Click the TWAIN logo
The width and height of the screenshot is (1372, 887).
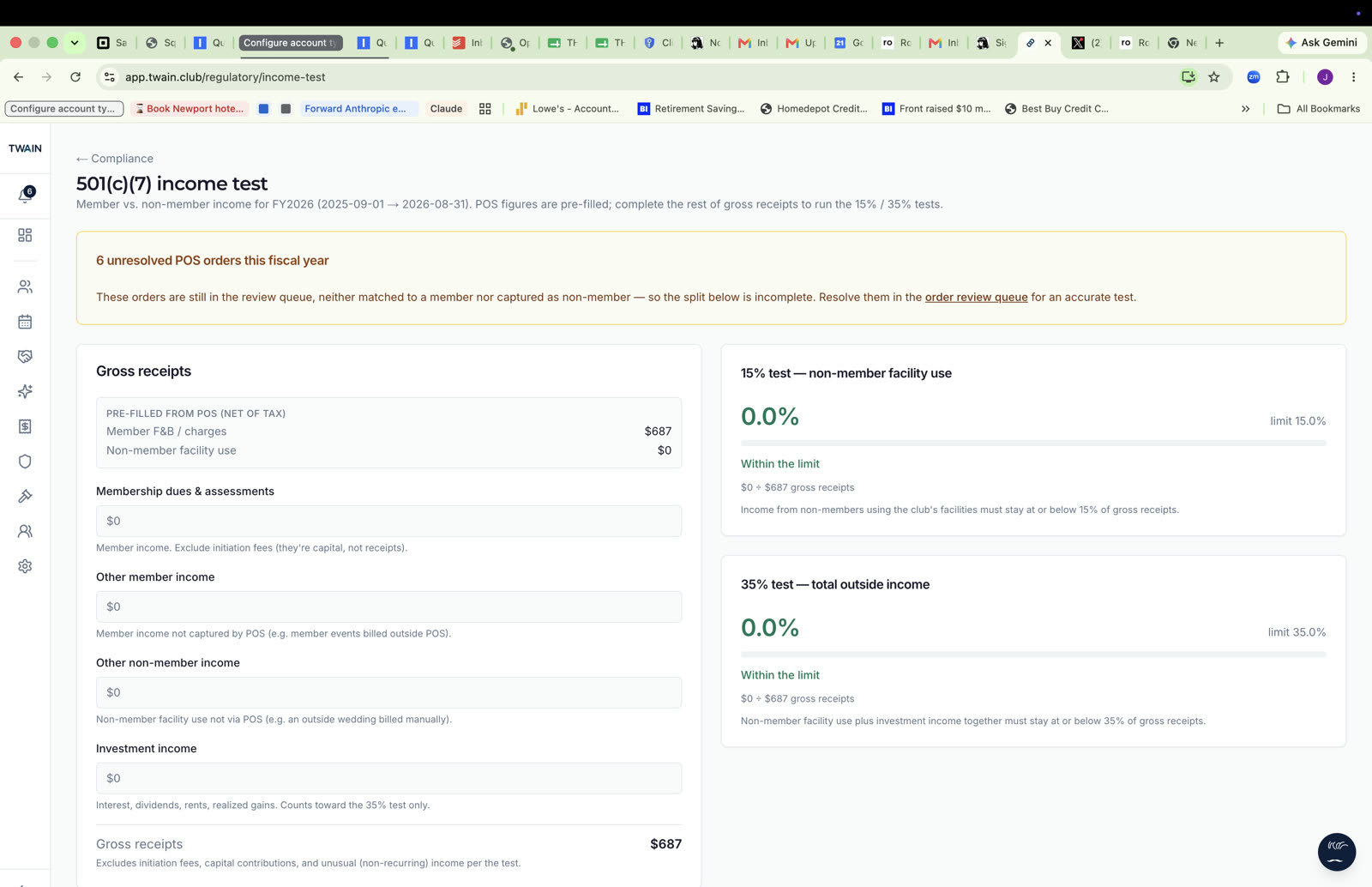25,148
